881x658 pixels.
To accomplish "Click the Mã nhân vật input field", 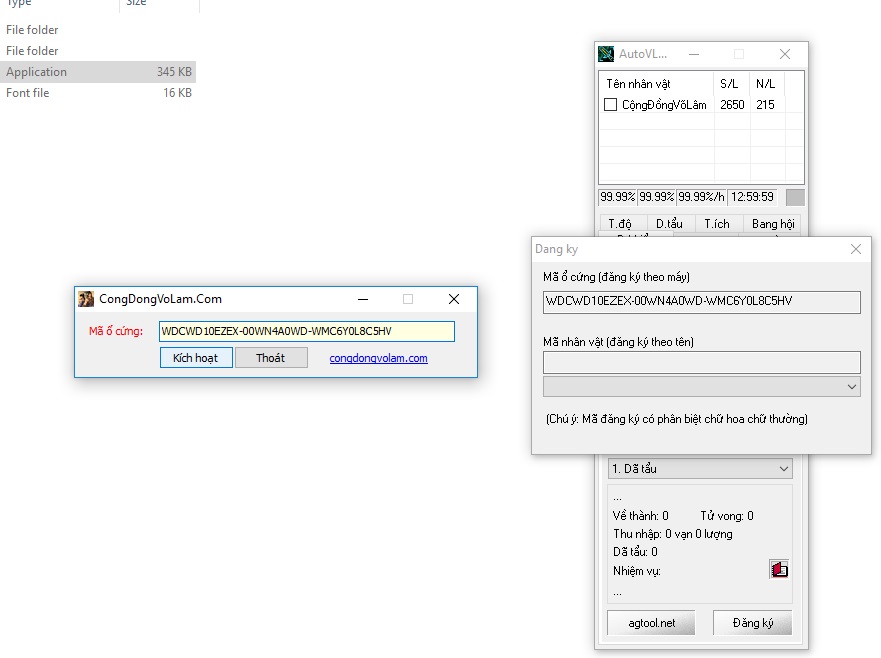I will 701,362.
